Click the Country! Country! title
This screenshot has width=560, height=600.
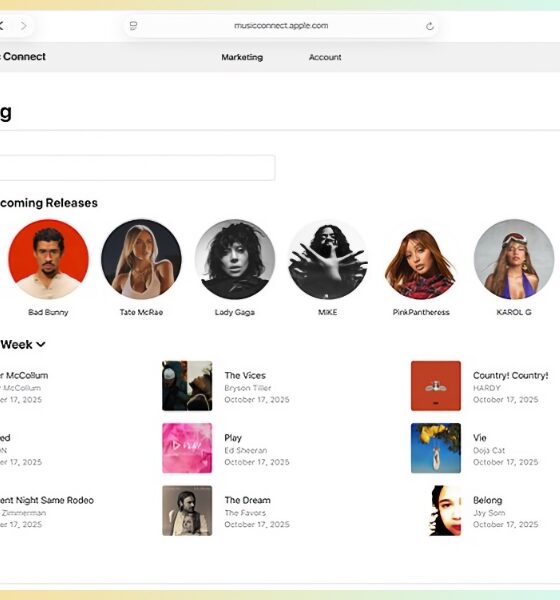[511, 375]
